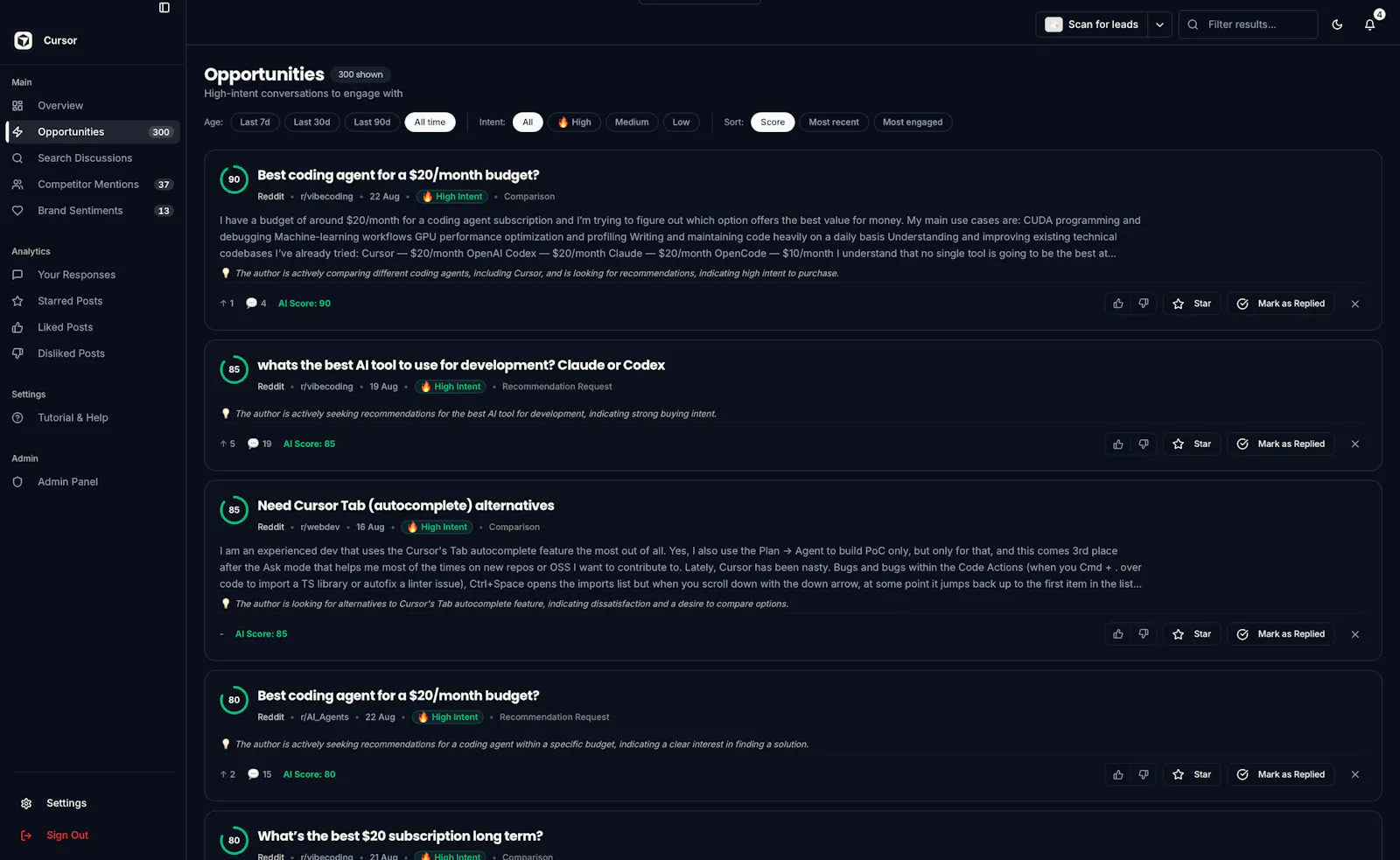Dismiss the Cursor Tab alternatives post
The height and width of the screenshot is (860, 1400).
[1355, 634]
